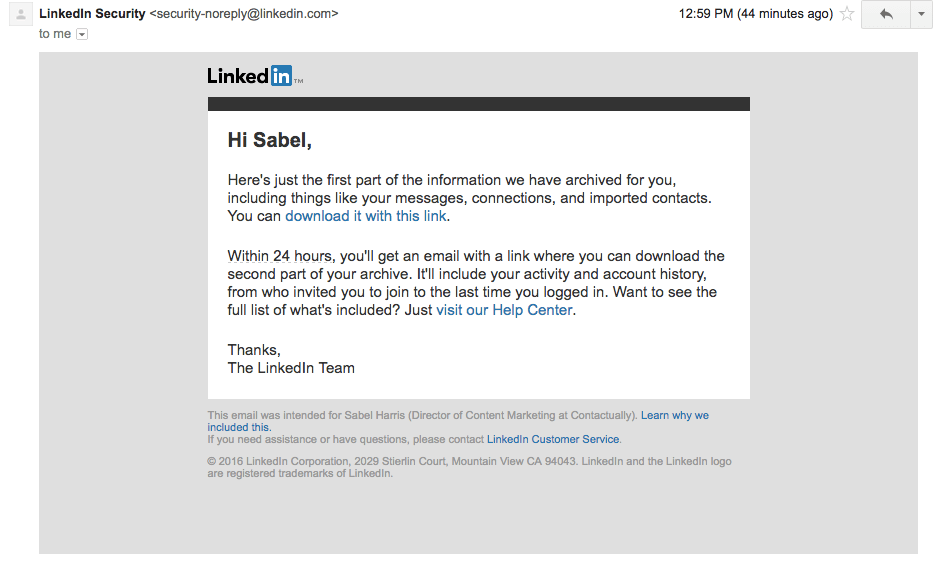Follow the 'visit our Help Center' link
Screen dimensions: 949x569
504,310
